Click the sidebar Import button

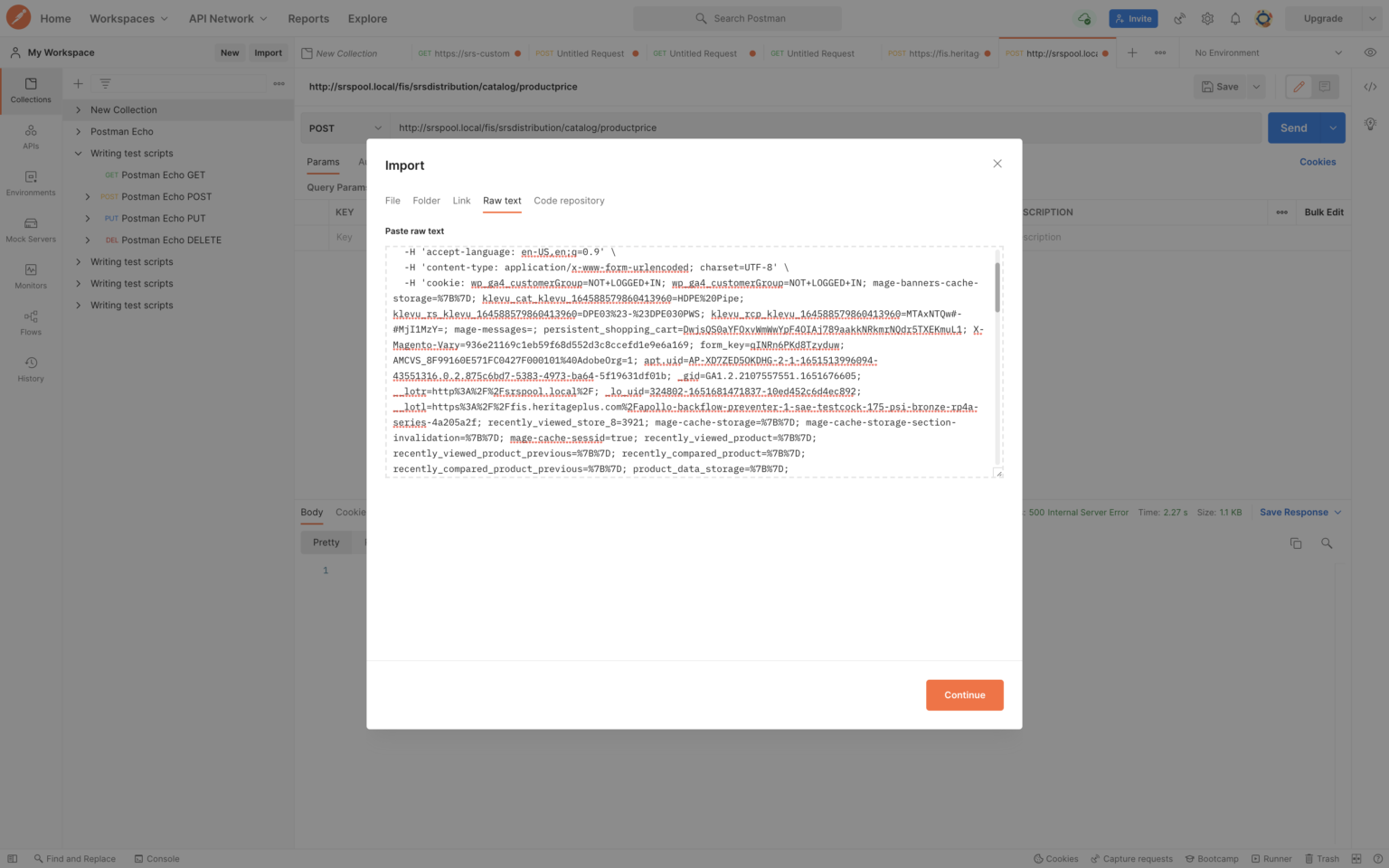pyautogui.click(x=268, y=52)
